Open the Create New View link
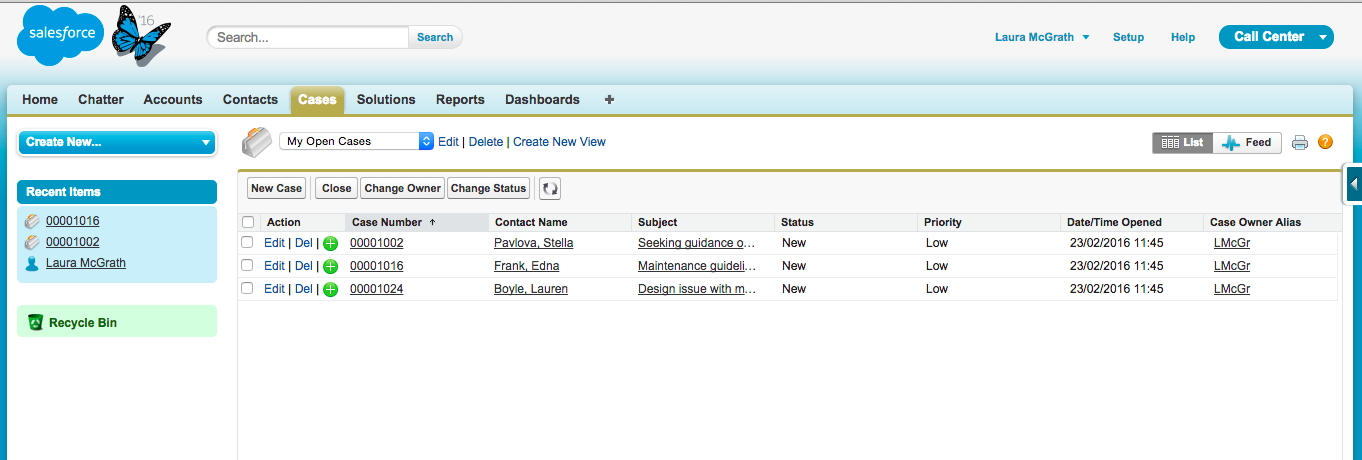This screenshot has width=1362, height=460. click(559, 142)
